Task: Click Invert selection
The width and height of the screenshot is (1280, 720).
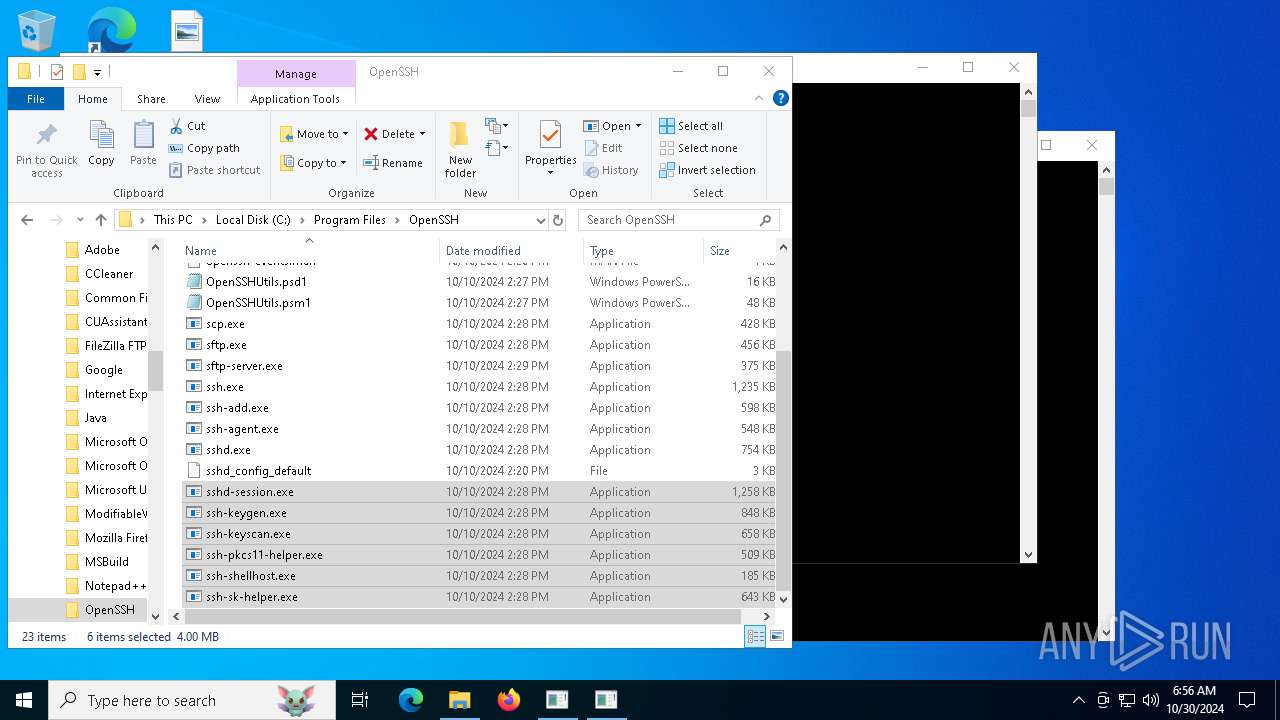Action: pyautogui.click(x=707, y=170)
